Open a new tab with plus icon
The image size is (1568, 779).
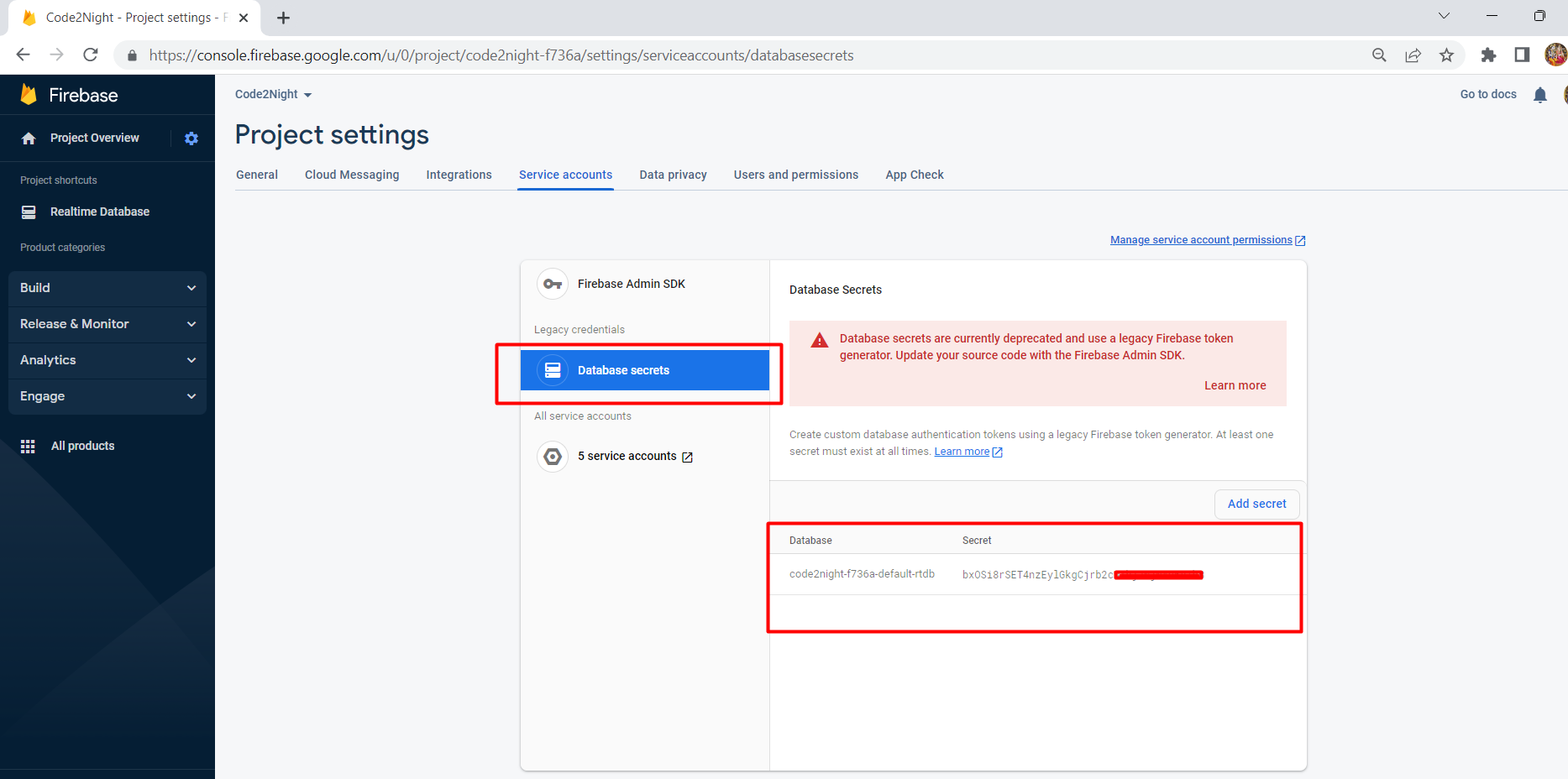(284, 18)
